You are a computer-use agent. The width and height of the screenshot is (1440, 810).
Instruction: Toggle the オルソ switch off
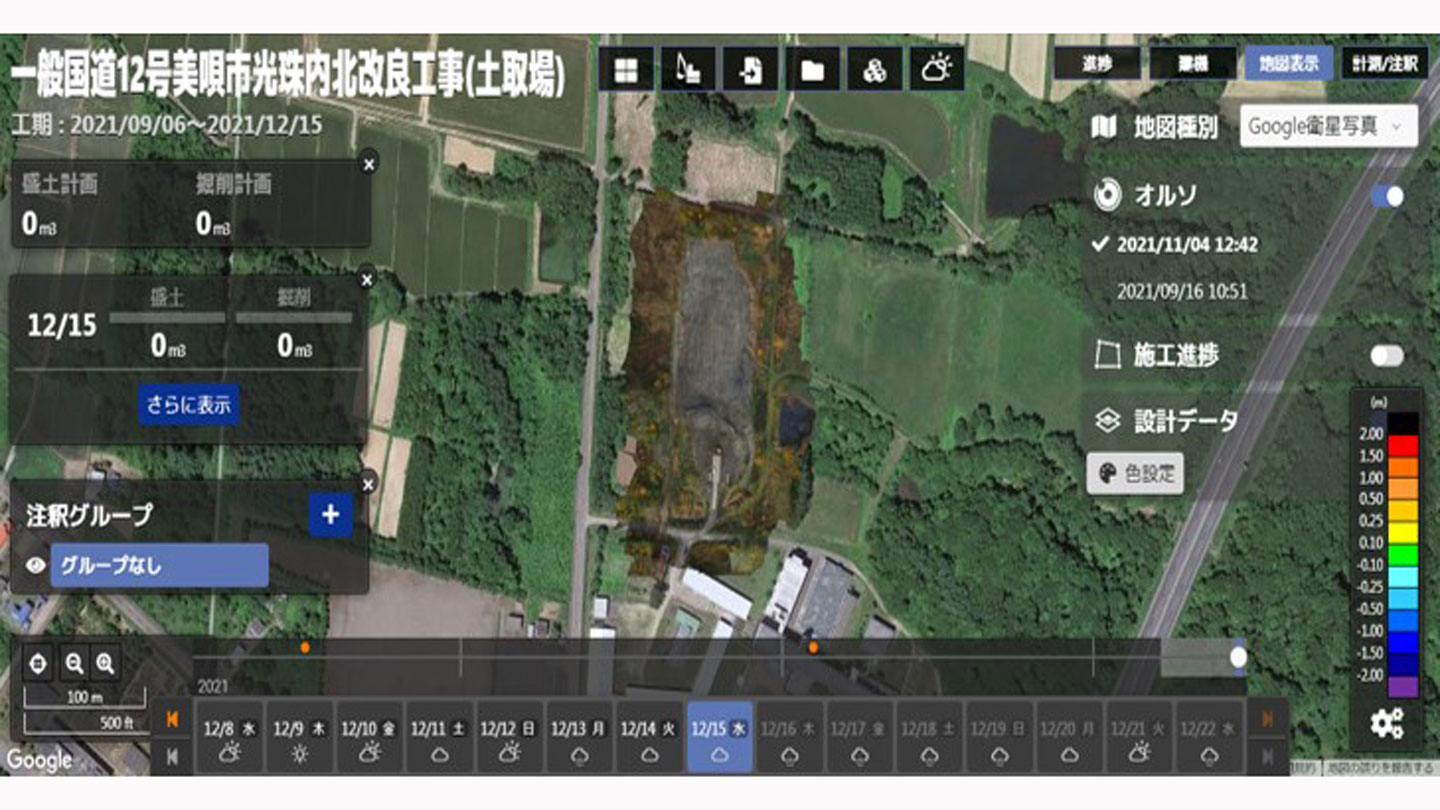[x=1387, y=196]
